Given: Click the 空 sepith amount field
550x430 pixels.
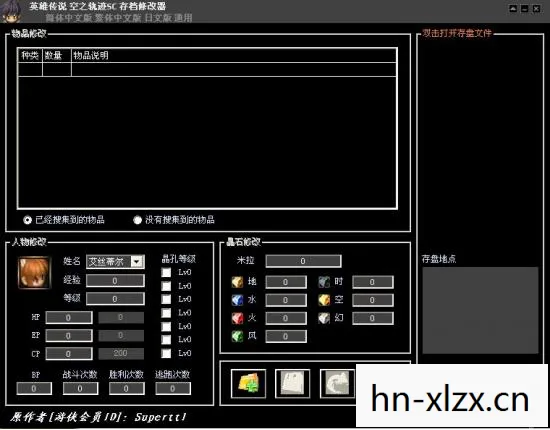Looking at the screenshot, I should [x=373, y=300].
